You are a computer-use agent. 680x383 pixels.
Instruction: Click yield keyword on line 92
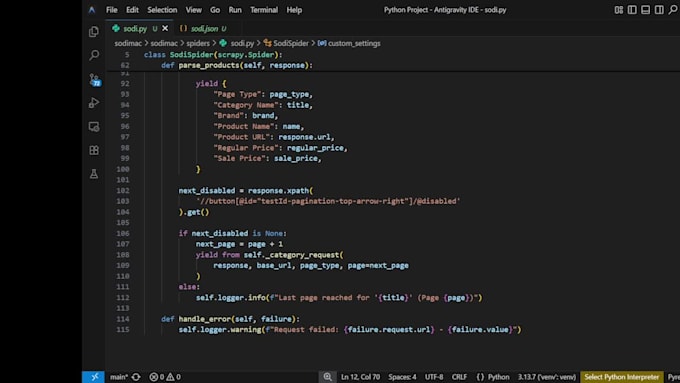pyautogui.click(x=206, y=84)
